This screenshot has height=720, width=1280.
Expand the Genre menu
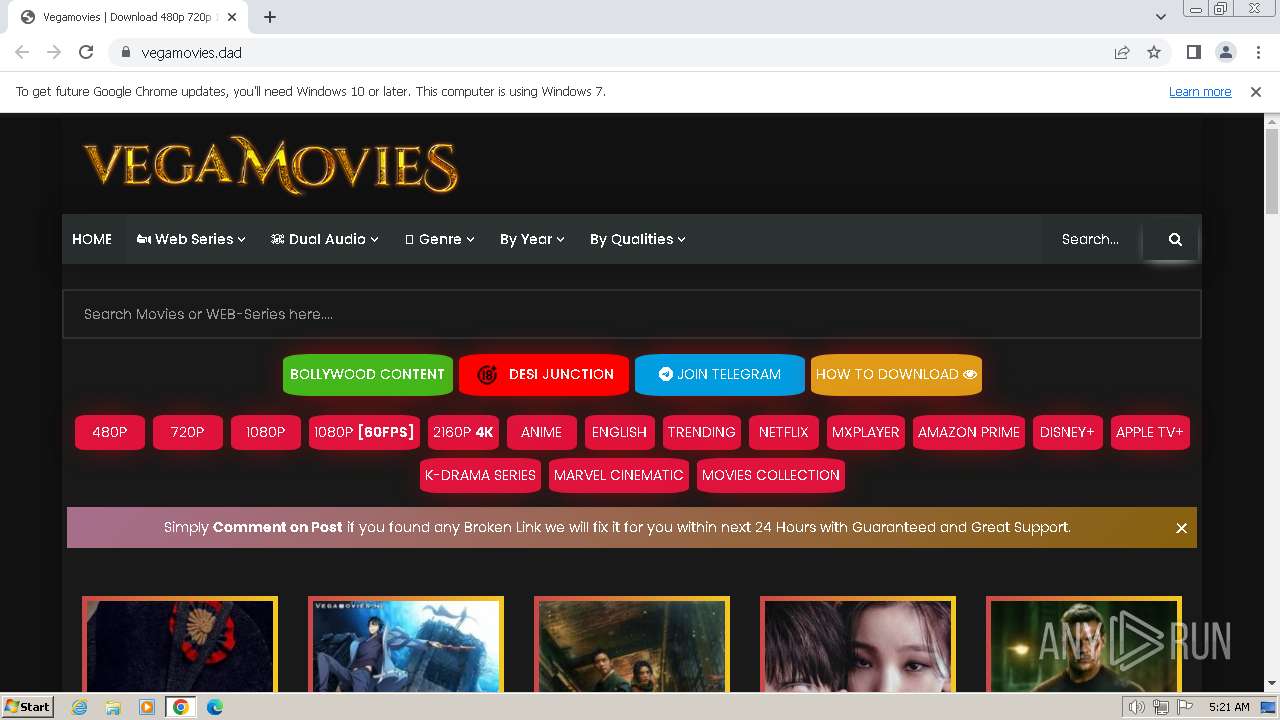[439, 239]
